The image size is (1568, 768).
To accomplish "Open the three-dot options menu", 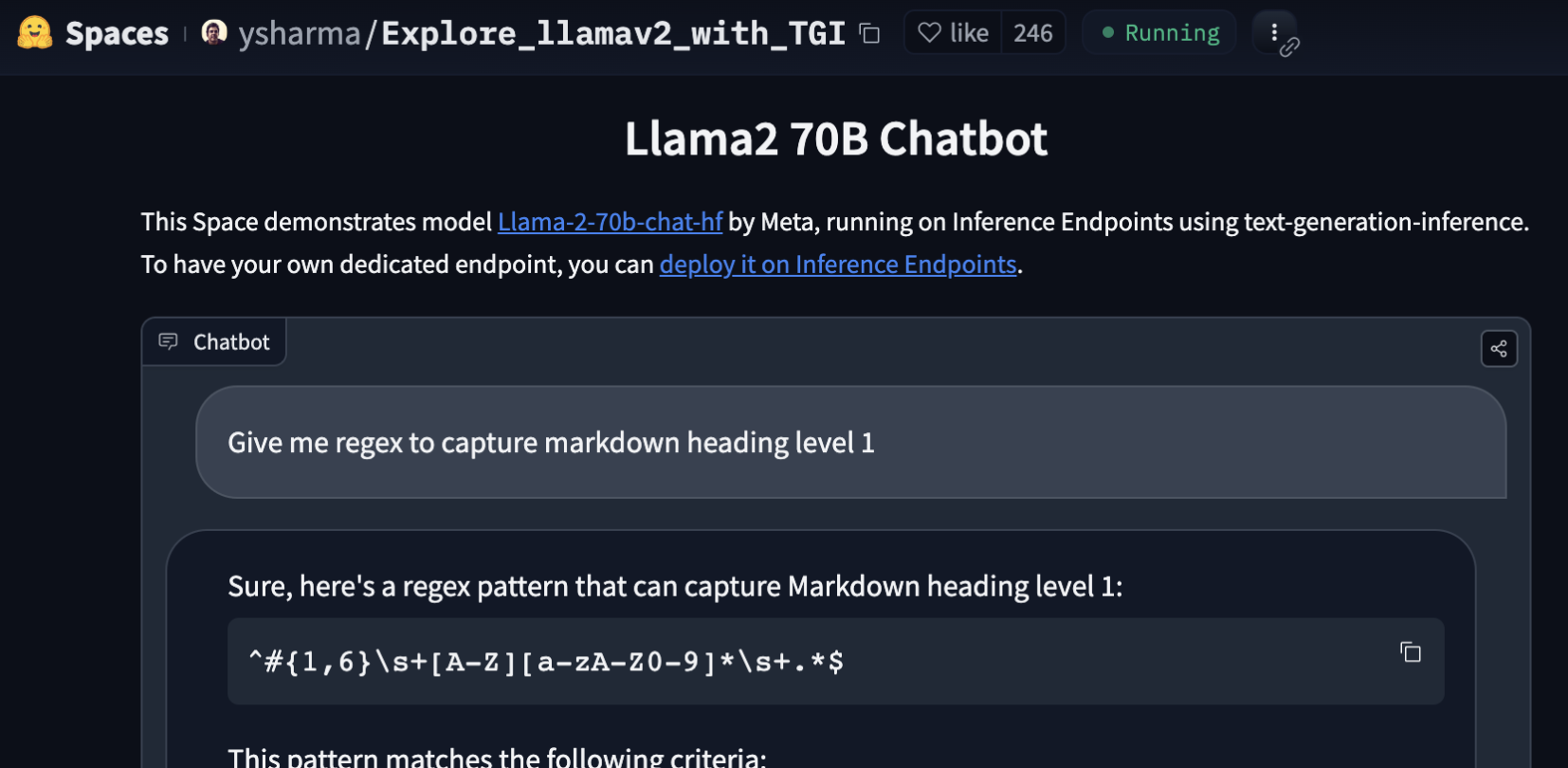I will click(x=1273, y=32).
